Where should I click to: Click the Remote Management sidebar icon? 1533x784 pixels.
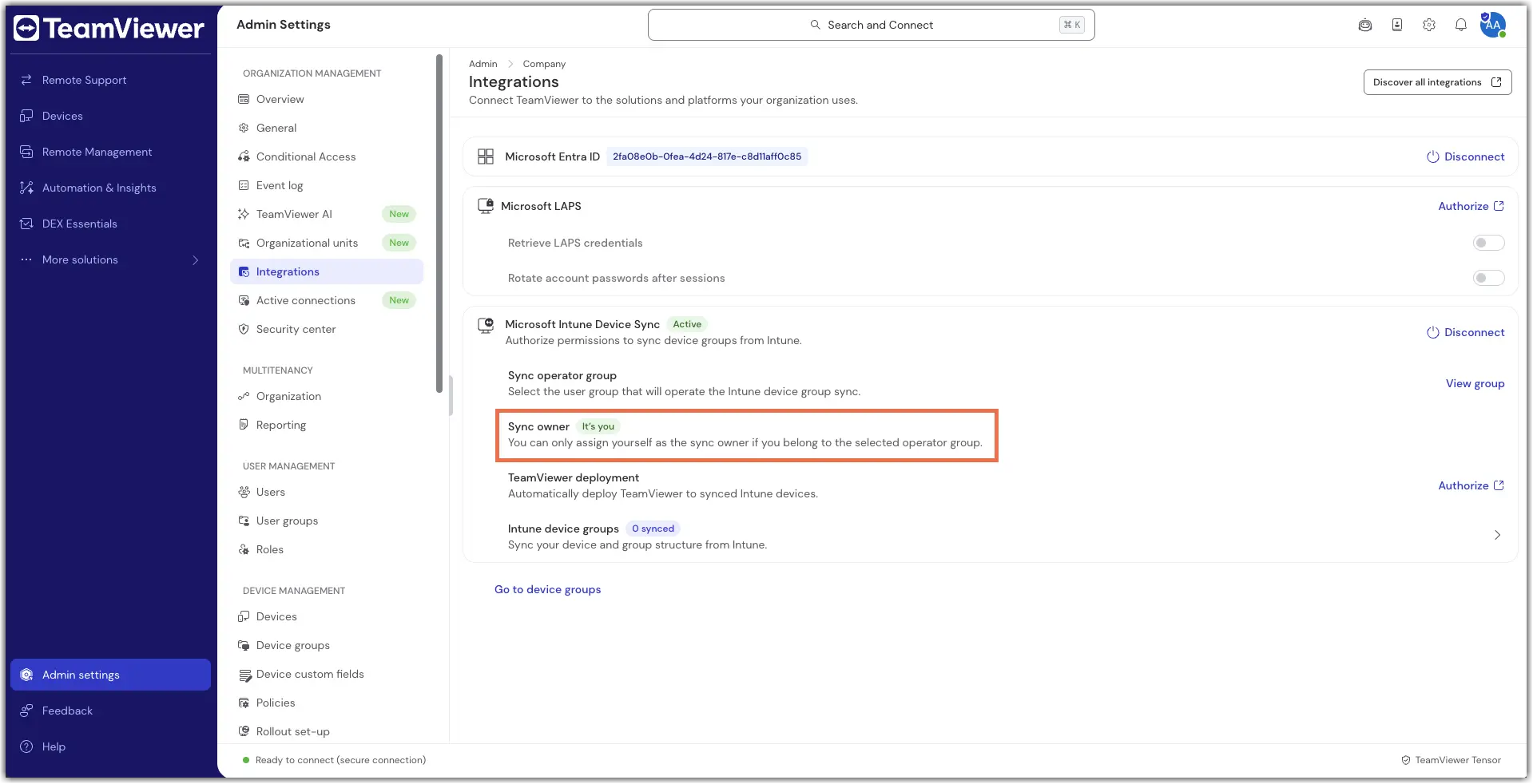click(x=26, y=152)
